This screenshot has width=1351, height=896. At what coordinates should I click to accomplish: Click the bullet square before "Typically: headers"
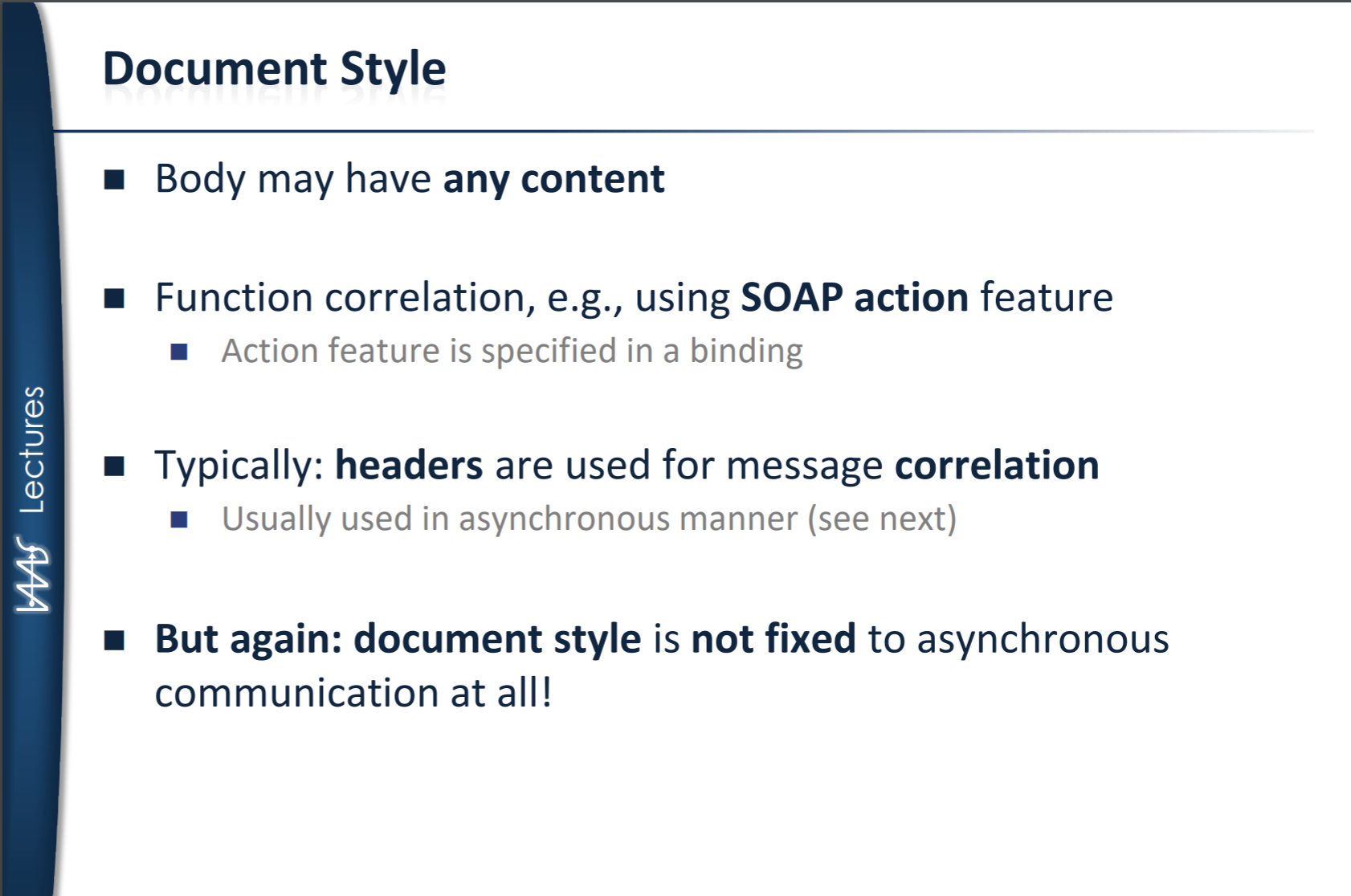click(114, 466)
